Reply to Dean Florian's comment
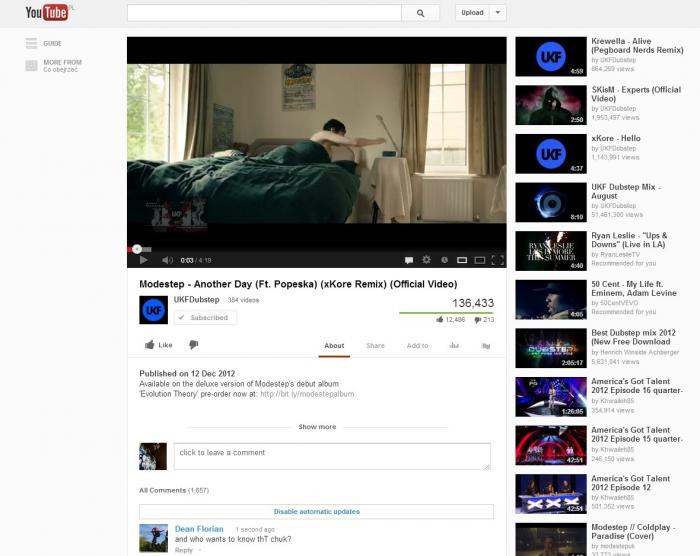The width and height of the screenshot is (700, 556). [183, 550]
